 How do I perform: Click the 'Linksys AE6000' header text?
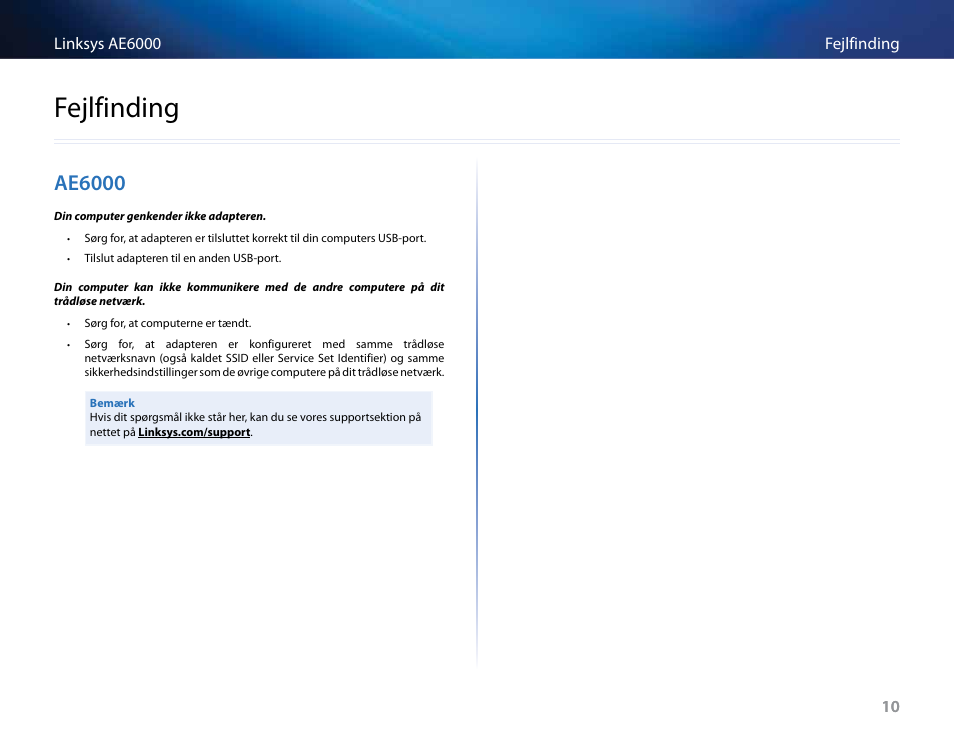pos(108,44)
